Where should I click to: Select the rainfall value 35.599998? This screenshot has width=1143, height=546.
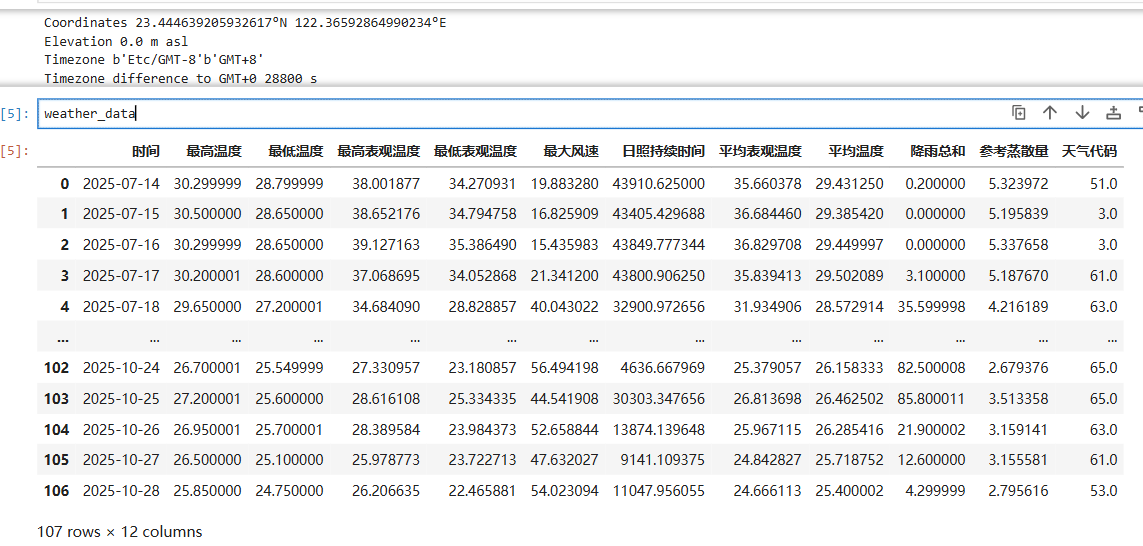(931, 306)
